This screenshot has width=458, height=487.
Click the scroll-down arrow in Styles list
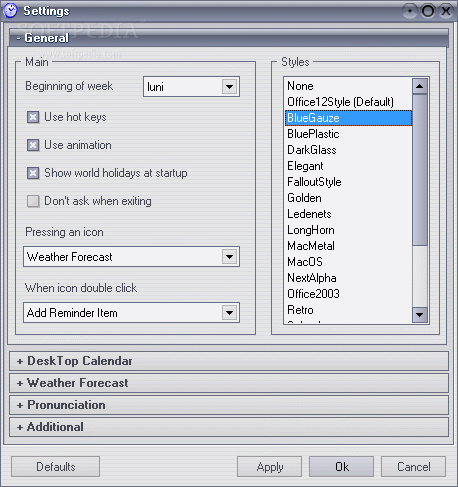(420, 315)
